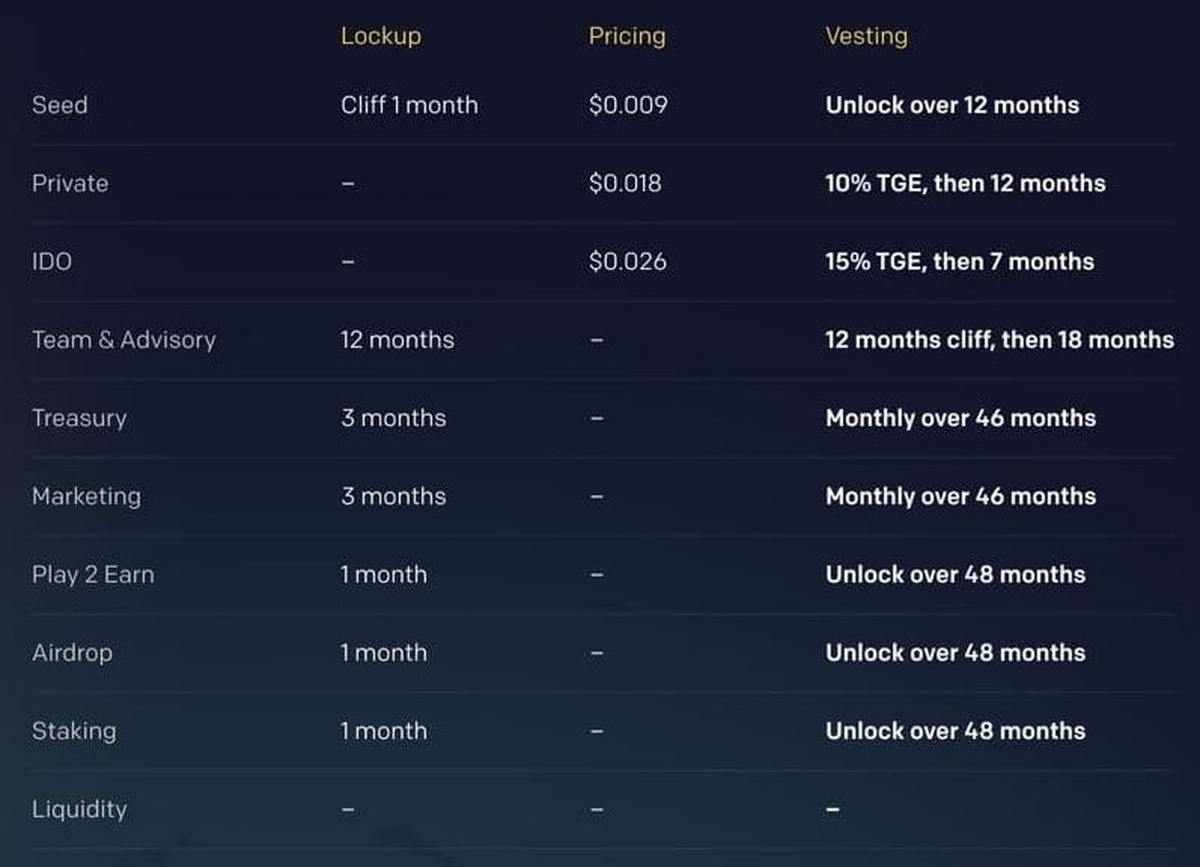The width and height of the screenshot is (1200, 867).
Task: Click 'Unlock over 12 months' vesting text
Action: (952, 105)
